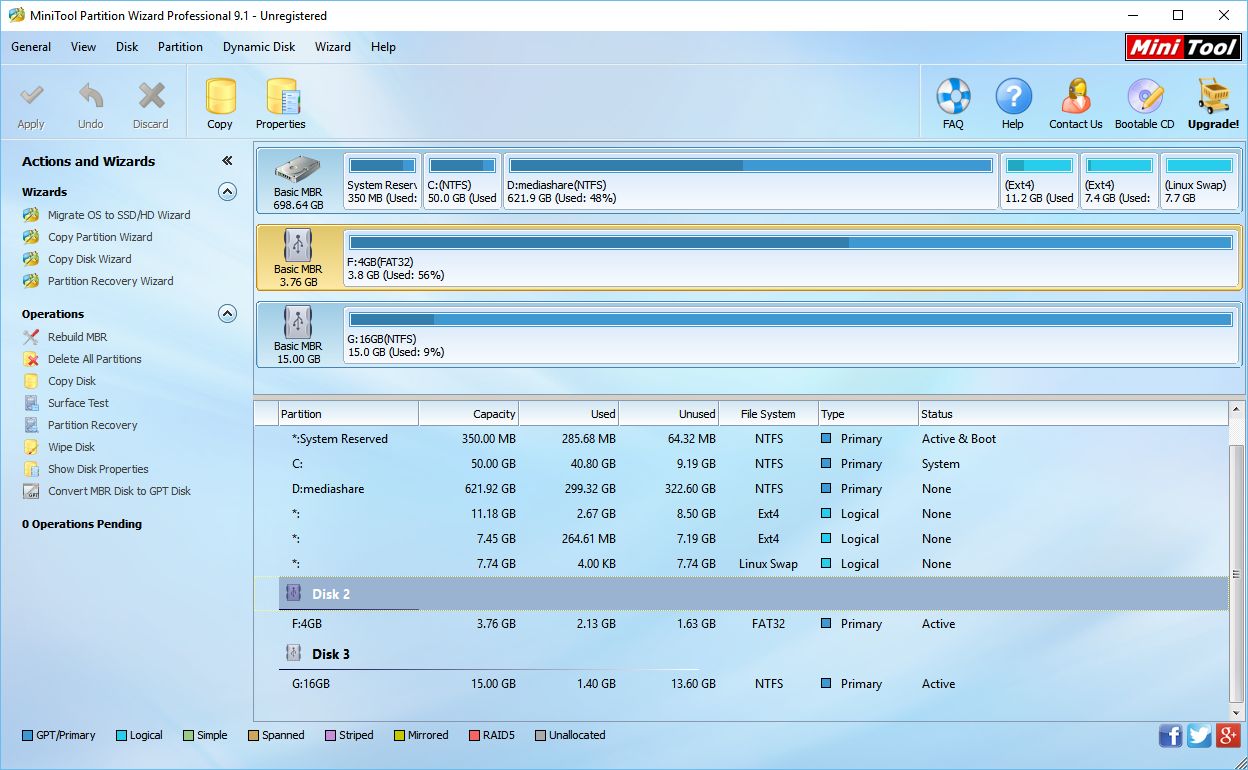Click the Show Disk Properties link
This screenshot has width=1248, height=770.
click(x=98, y=469)
